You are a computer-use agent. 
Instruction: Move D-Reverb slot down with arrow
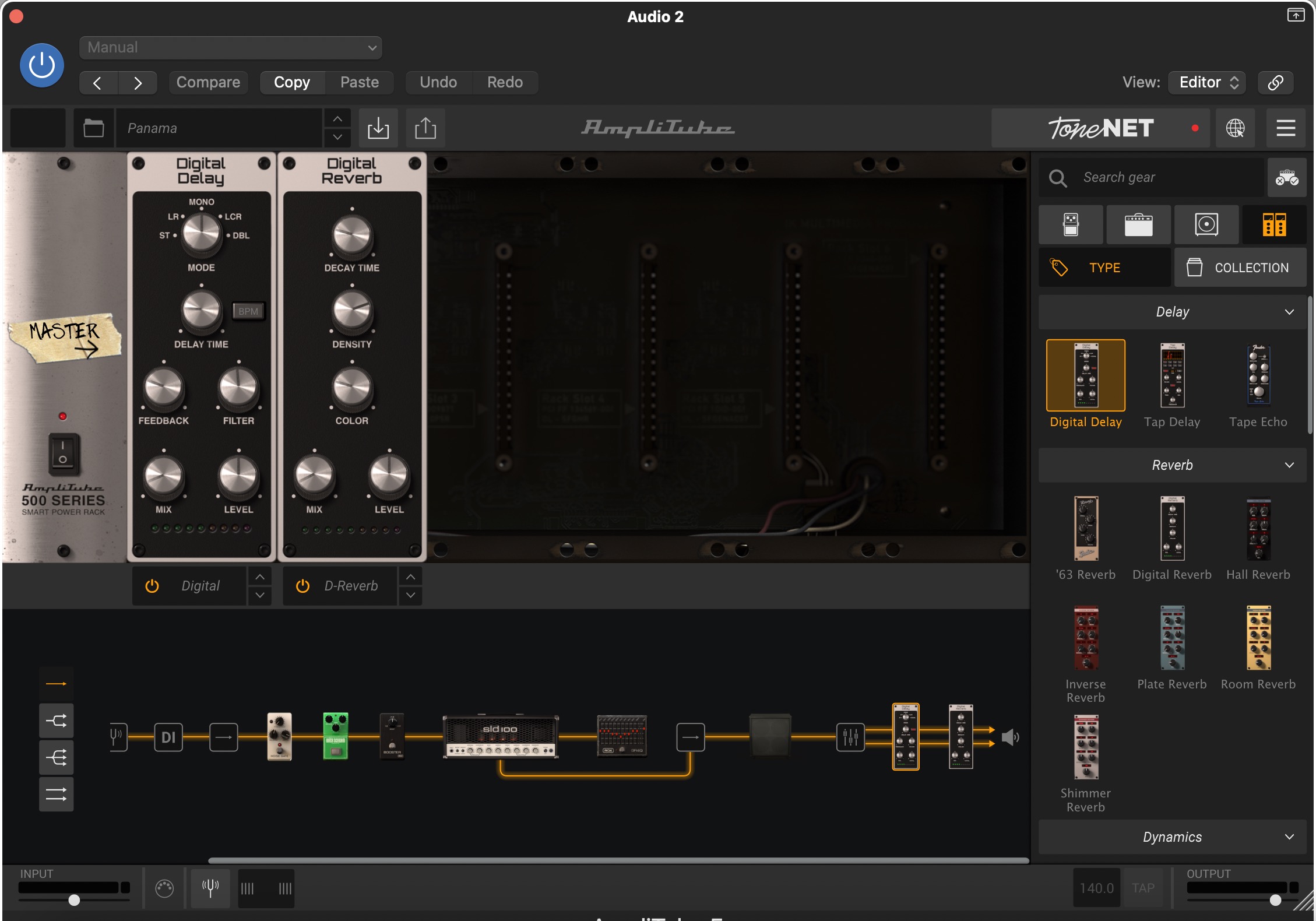tap(411, 595)
